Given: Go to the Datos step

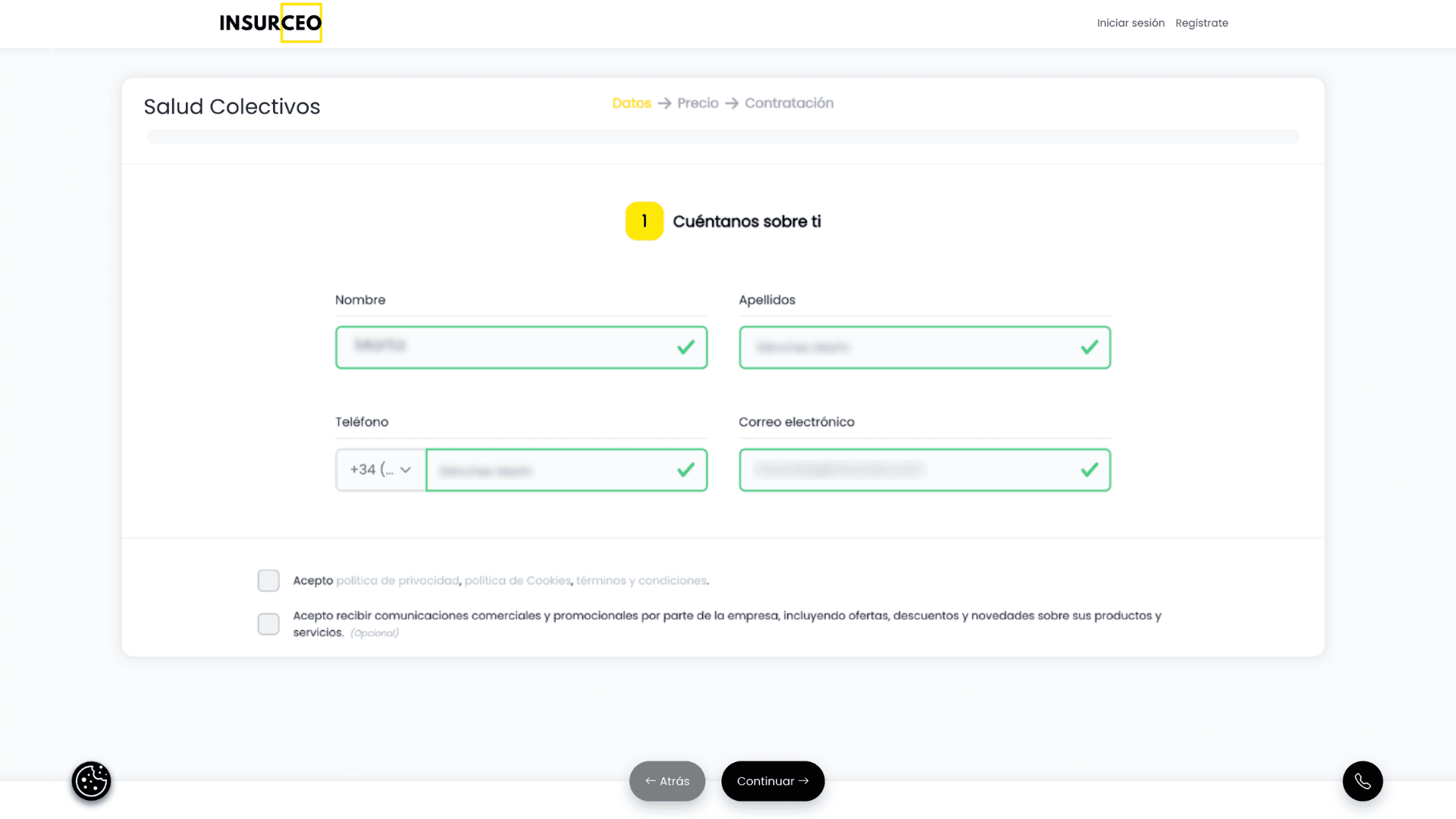Looking at the screenshot, I should 632,103.
